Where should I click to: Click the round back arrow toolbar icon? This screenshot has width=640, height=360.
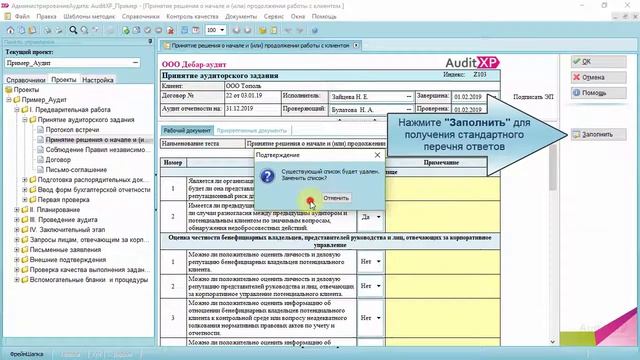click(236, 30)
